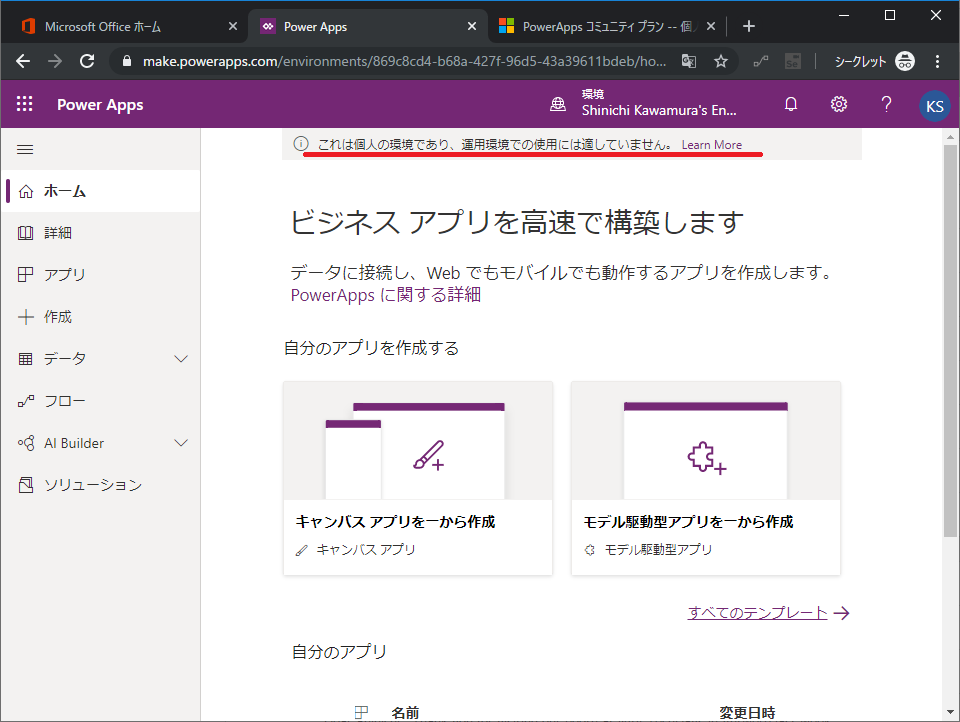The width and height of the screenshot is (960, 722).
Task: Click AI Builder in the sidebar
Action: click(x=73, y=443)
